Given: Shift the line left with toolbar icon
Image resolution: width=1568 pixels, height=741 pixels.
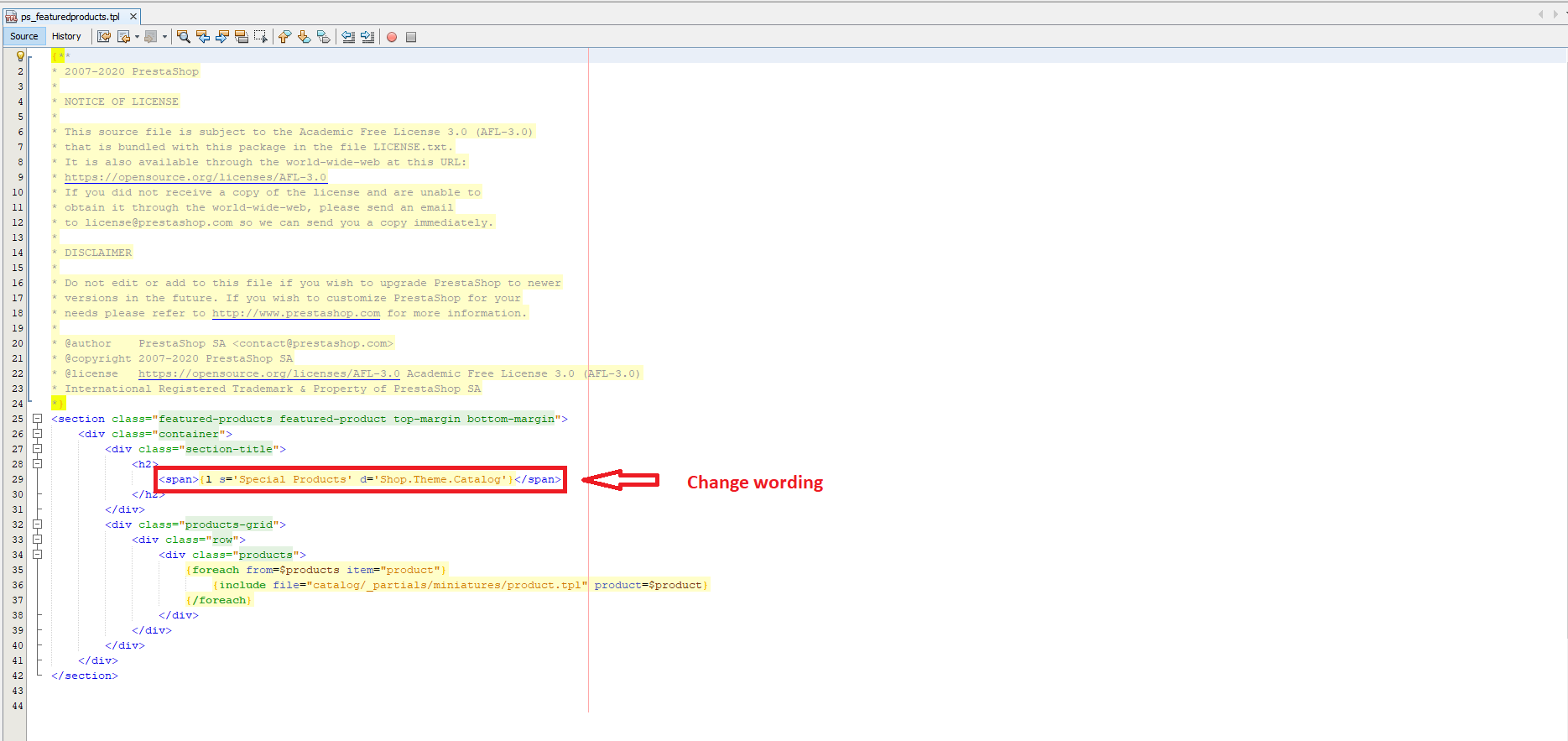Looking at the screenshot, I should 348,37.
